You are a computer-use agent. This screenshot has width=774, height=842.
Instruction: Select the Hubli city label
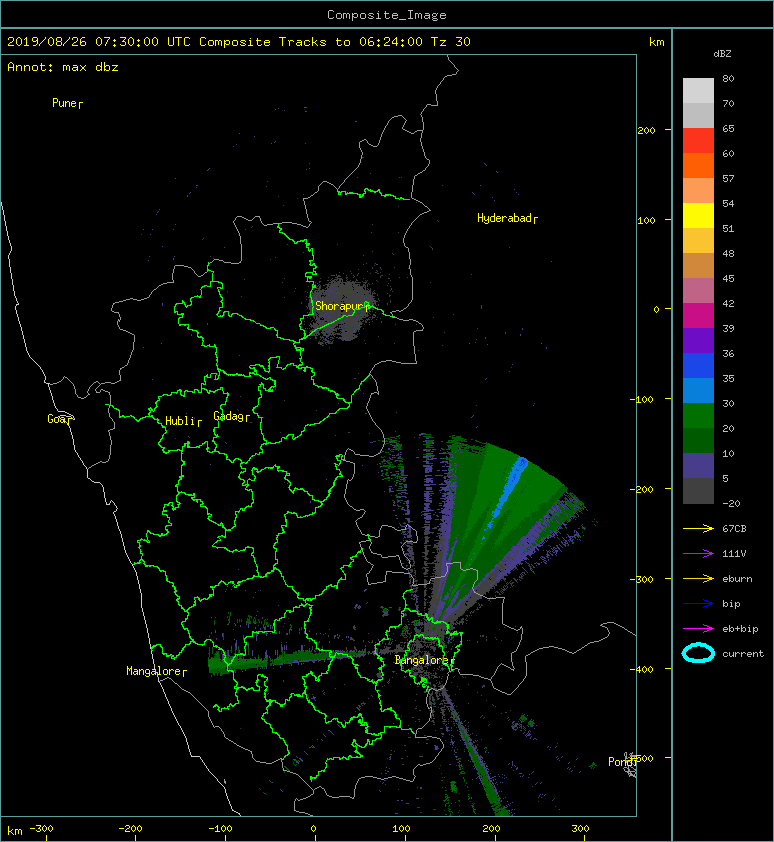183,421
